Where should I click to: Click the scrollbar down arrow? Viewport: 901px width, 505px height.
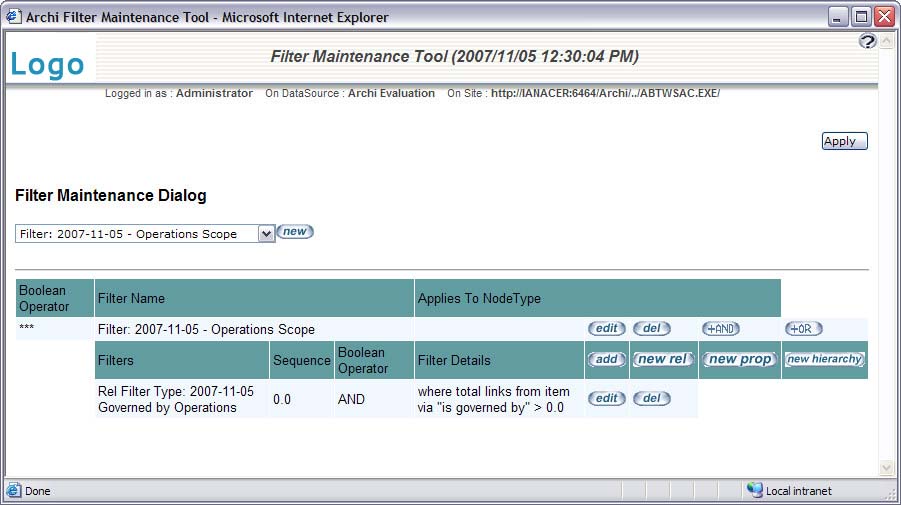[885, 468]
